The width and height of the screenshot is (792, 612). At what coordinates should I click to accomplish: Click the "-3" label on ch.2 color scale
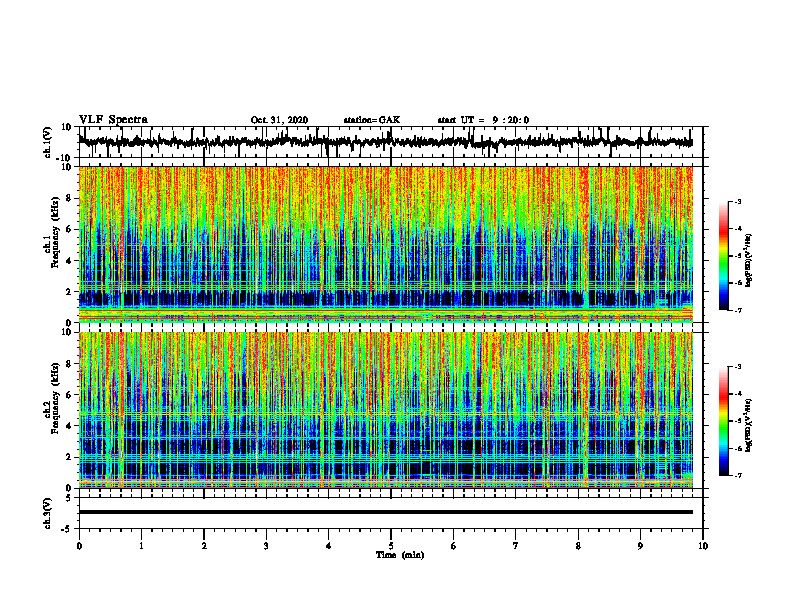tap(737, 367)
